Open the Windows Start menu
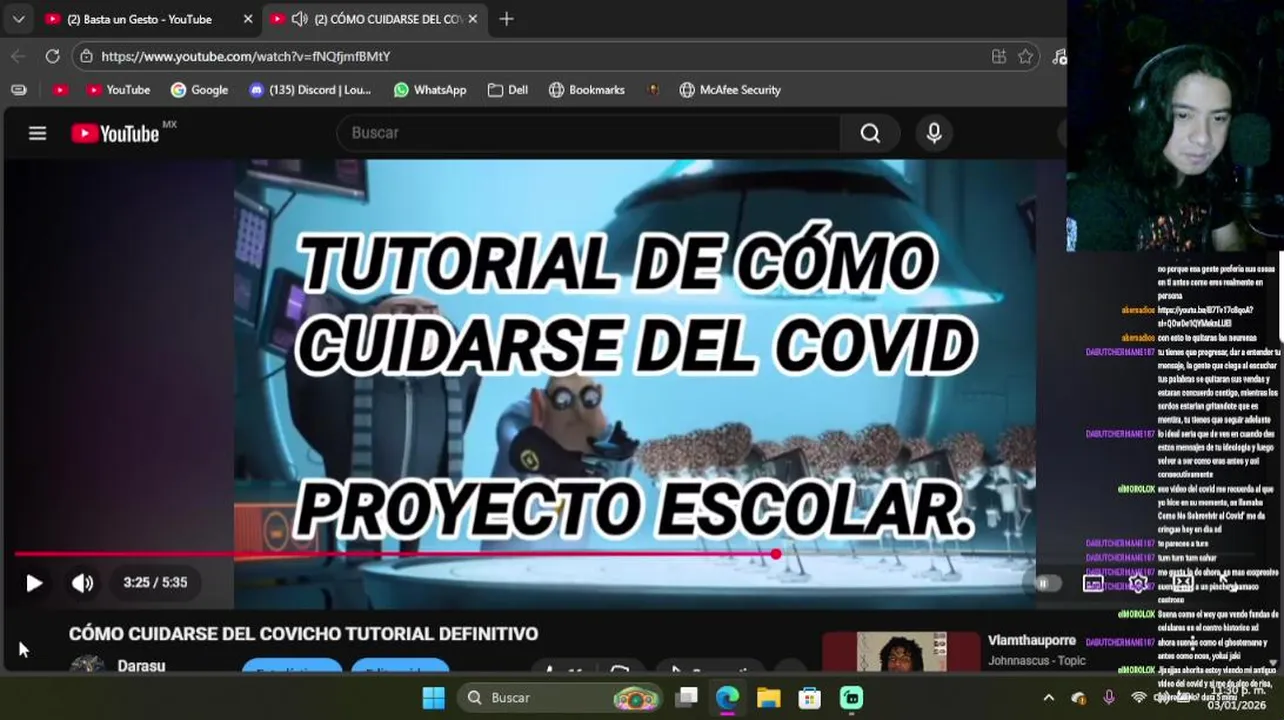The image size is (1284, 720). (x=434, y=697)
